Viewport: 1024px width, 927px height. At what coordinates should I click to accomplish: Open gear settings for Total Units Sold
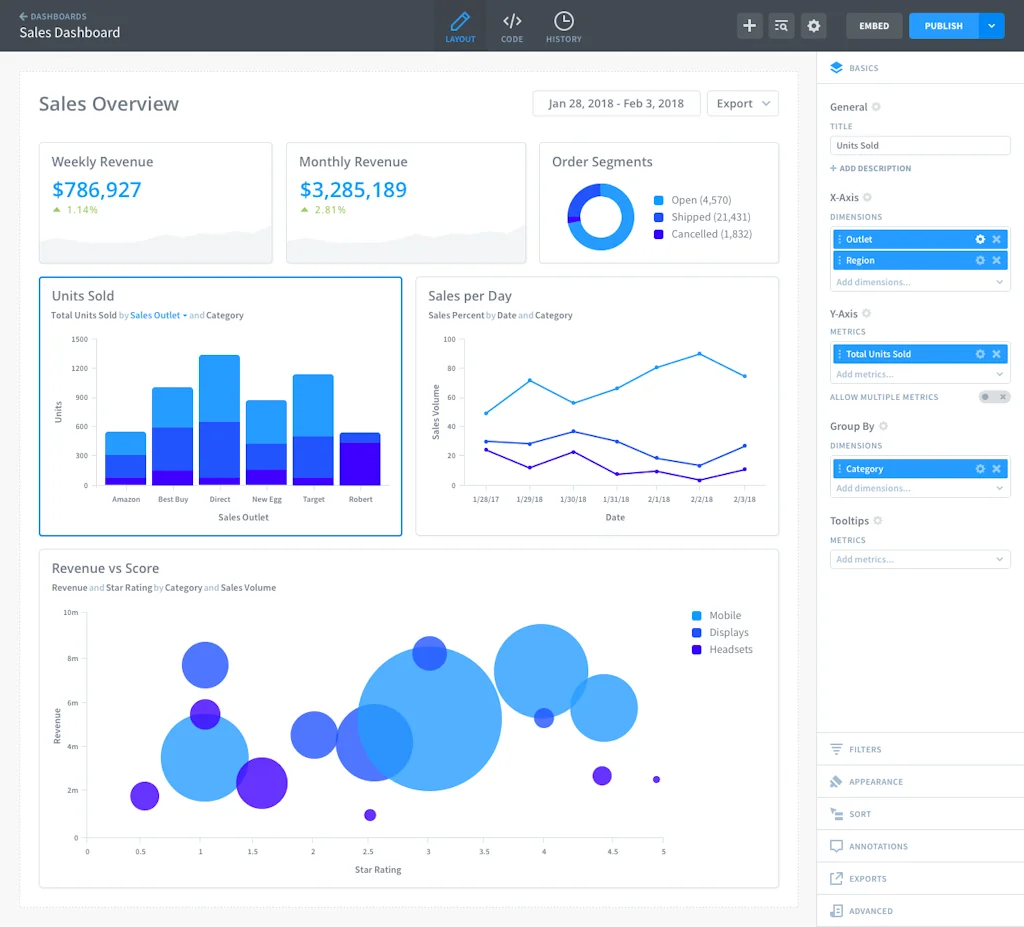(x=980, y=354)
